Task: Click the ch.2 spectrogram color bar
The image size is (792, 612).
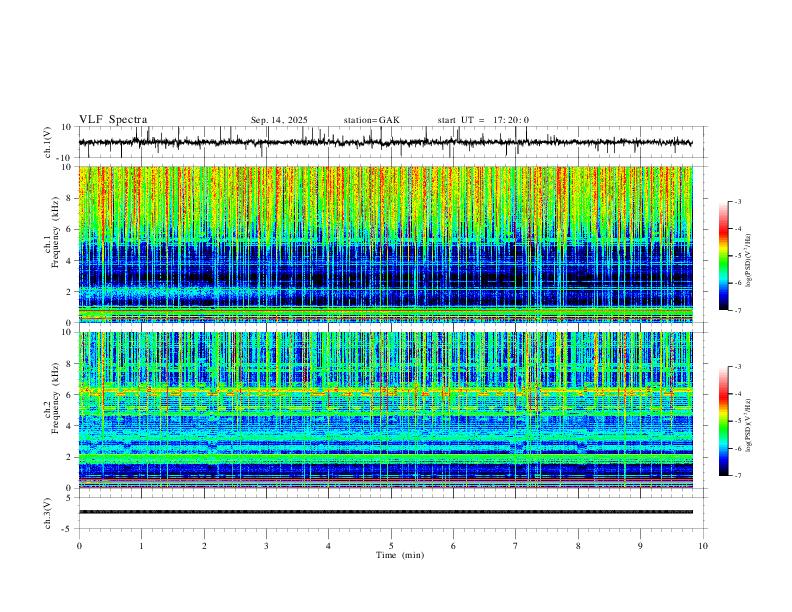Action: coord(723,421)
